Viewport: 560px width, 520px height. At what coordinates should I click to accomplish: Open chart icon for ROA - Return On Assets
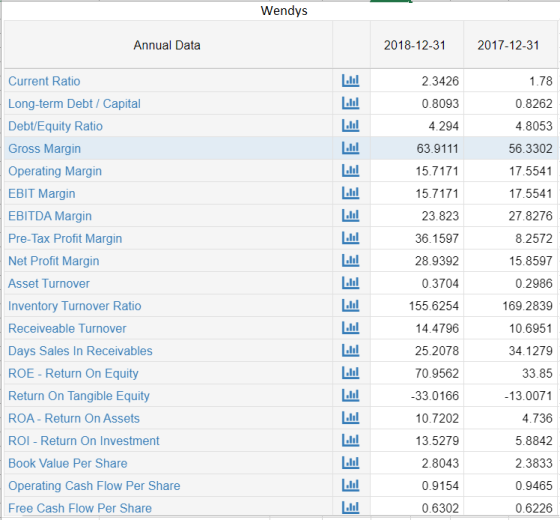tap(350, 418)
